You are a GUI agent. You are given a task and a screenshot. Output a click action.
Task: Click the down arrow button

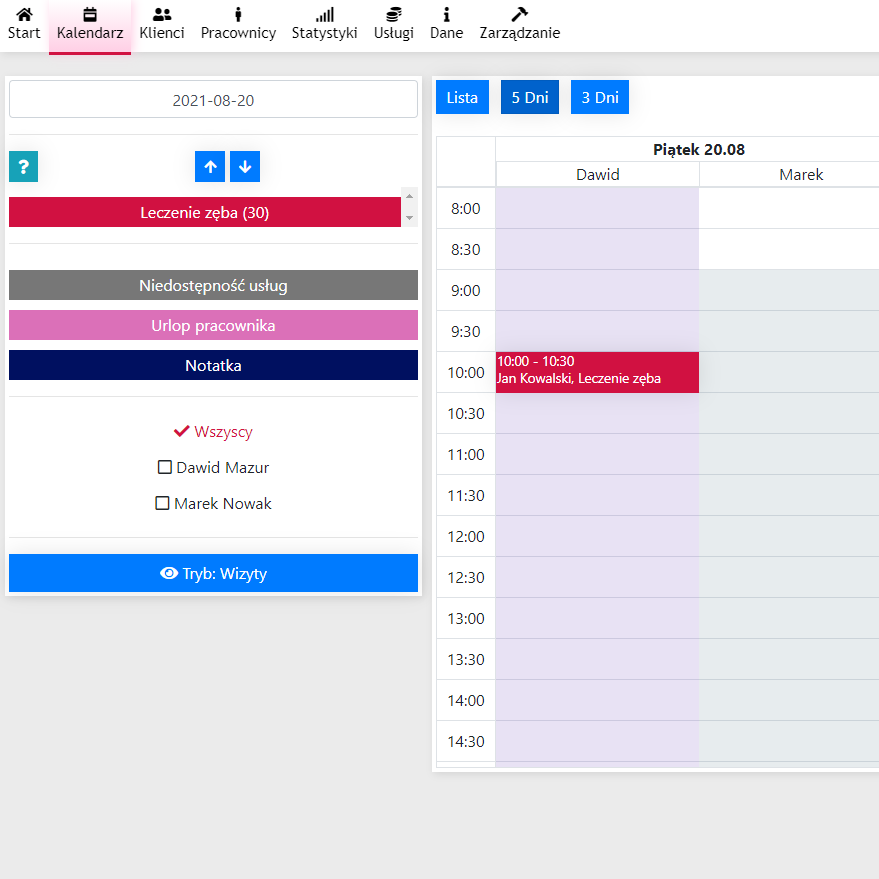click(x=245, y=167)
